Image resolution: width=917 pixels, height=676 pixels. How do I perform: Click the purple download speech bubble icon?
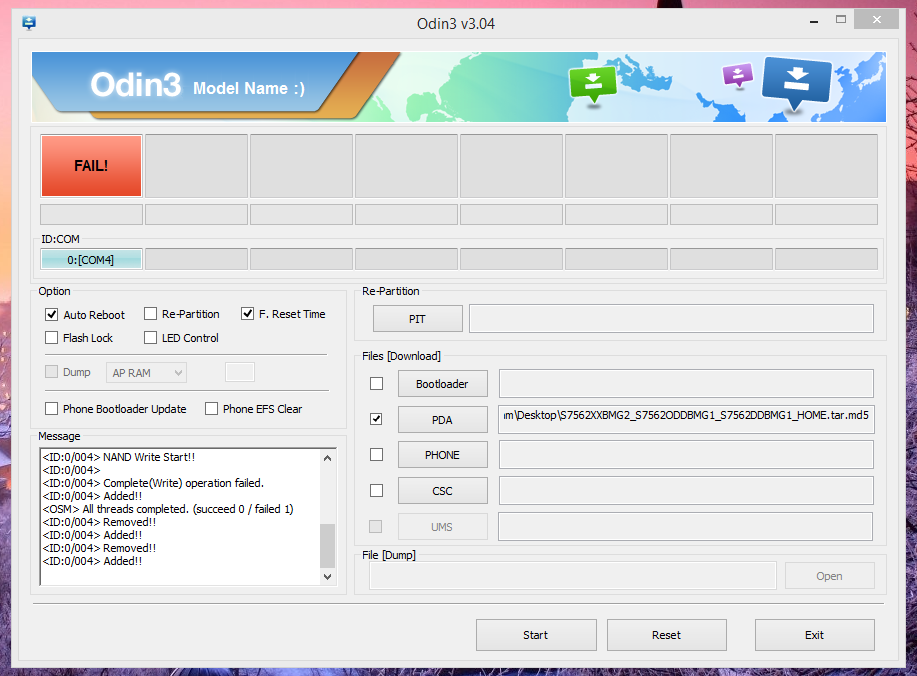[738, 75]
